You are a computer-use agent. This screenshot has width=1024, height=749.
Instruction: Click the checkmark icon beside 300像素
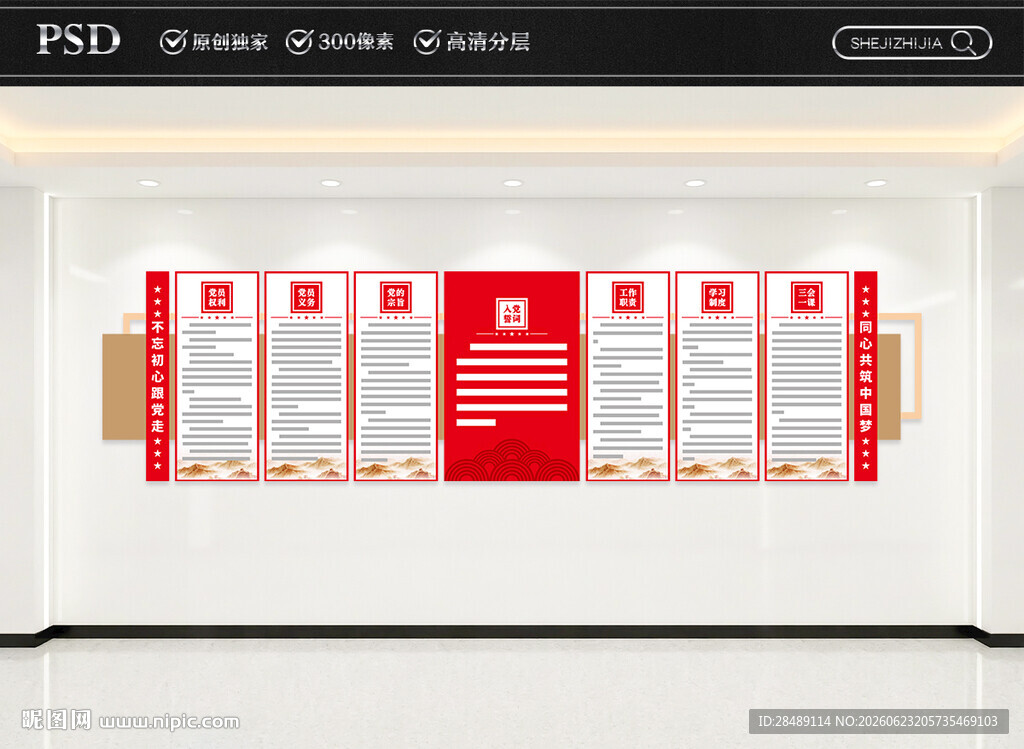click(300, 42)
